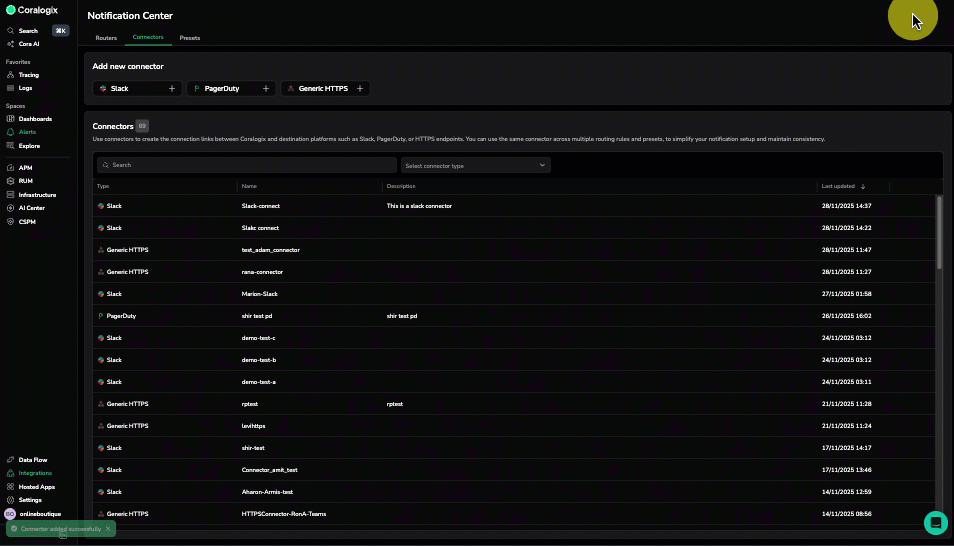Open the chat support widget
Screen dimensions: 954x546
pos(935,522)
